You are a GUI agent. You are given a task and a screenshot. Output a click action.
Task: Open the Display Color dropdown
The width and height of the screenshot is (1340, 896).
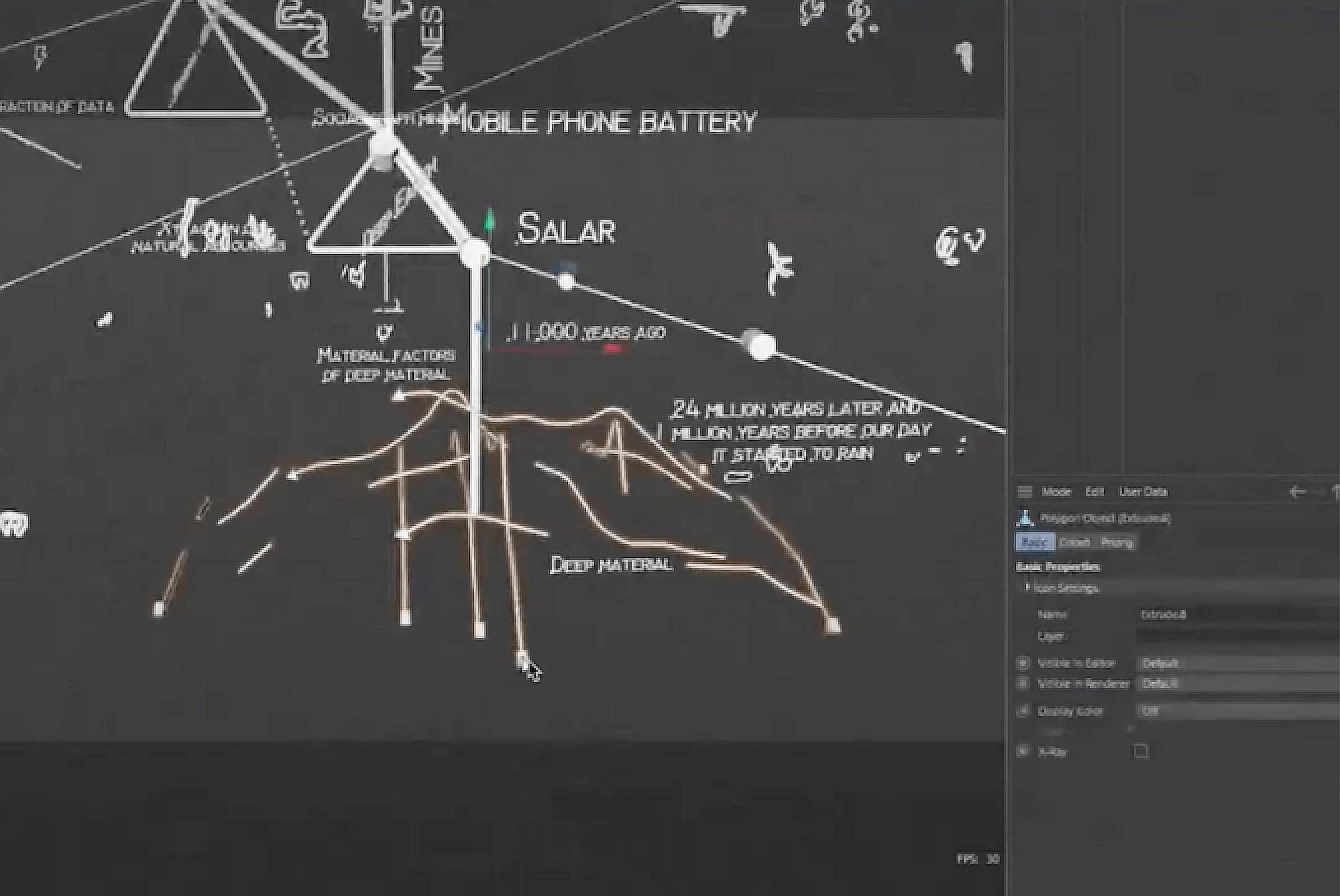click(1234, 711)
